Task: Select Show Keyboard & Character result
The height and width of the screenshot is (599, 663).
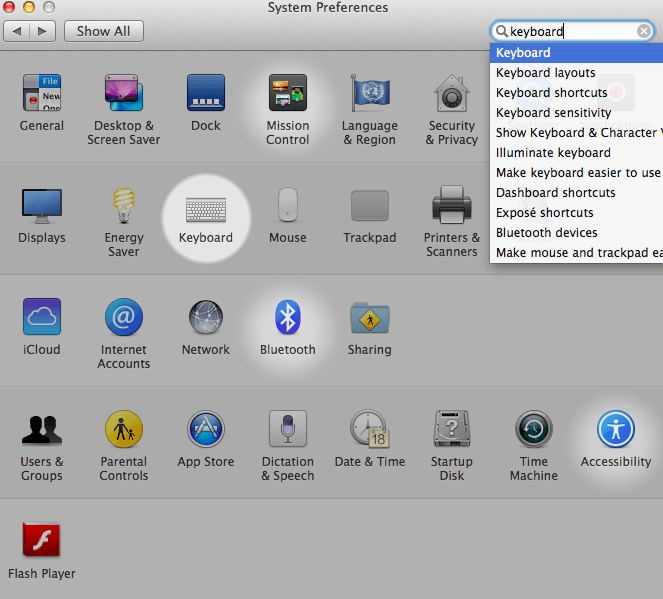Action: click(576, 133)
